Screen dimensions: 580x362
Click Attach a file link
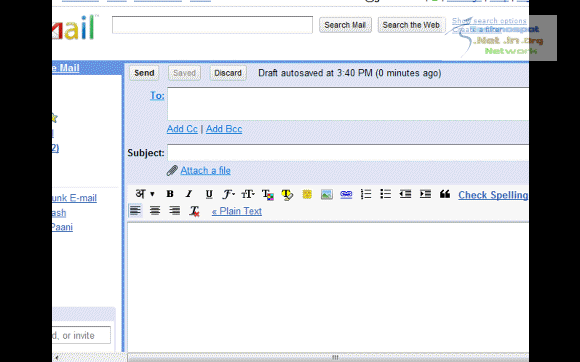(205, 170)
